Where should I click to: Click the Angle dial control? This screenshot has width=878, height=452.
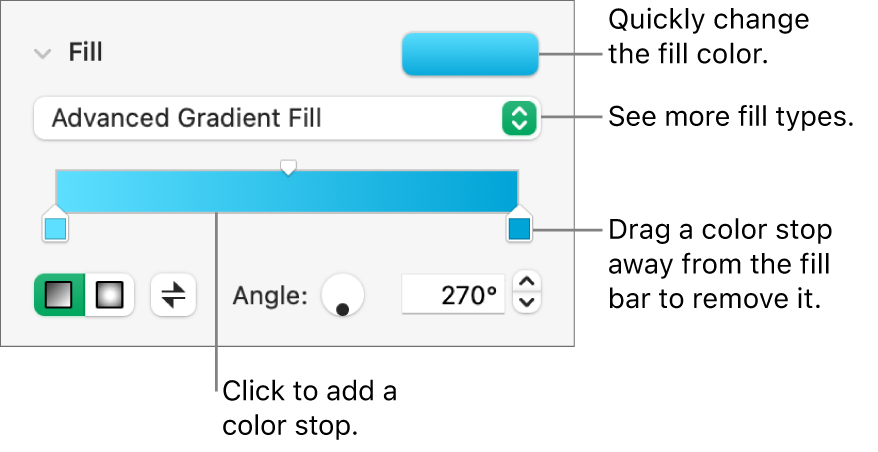[342, 295]
